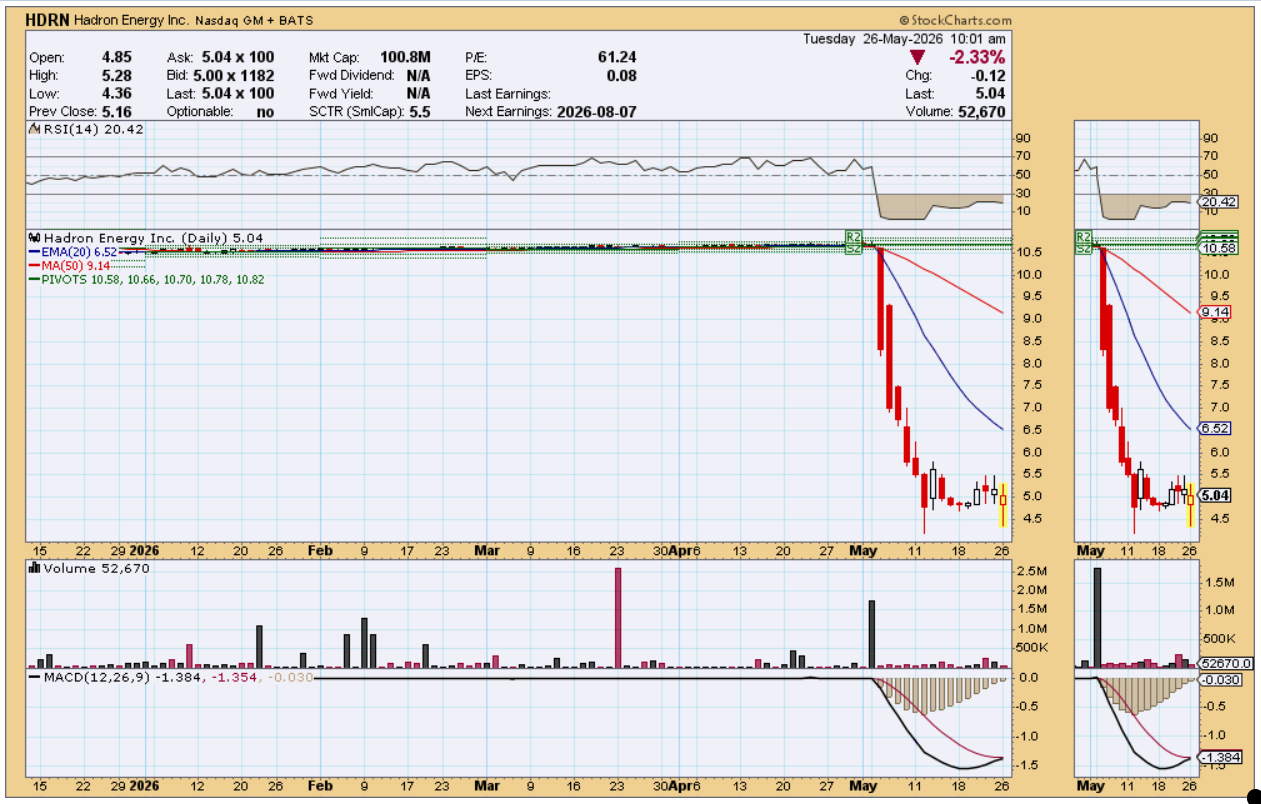Screen dimensions: 1261x804
Task: Click the Fwd Dividend N/A value
Action: coord(419,76)
